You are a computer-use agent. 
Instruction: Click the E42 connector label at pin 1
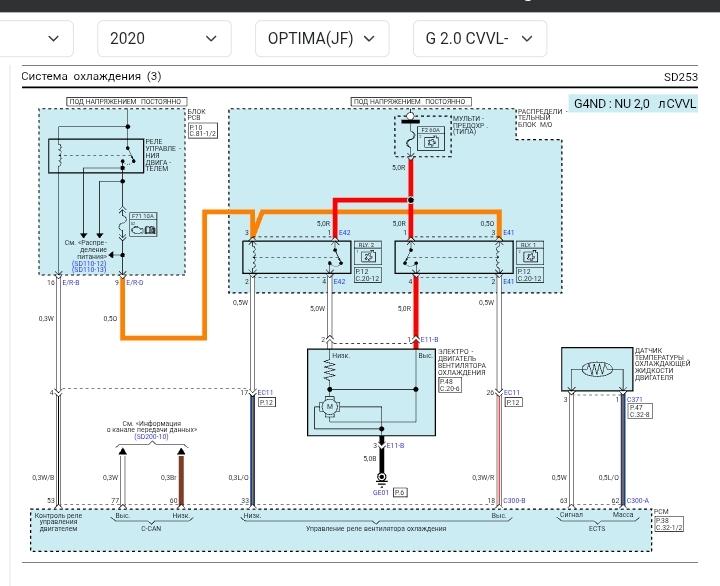pyautogui.click(x=344, y=233)
